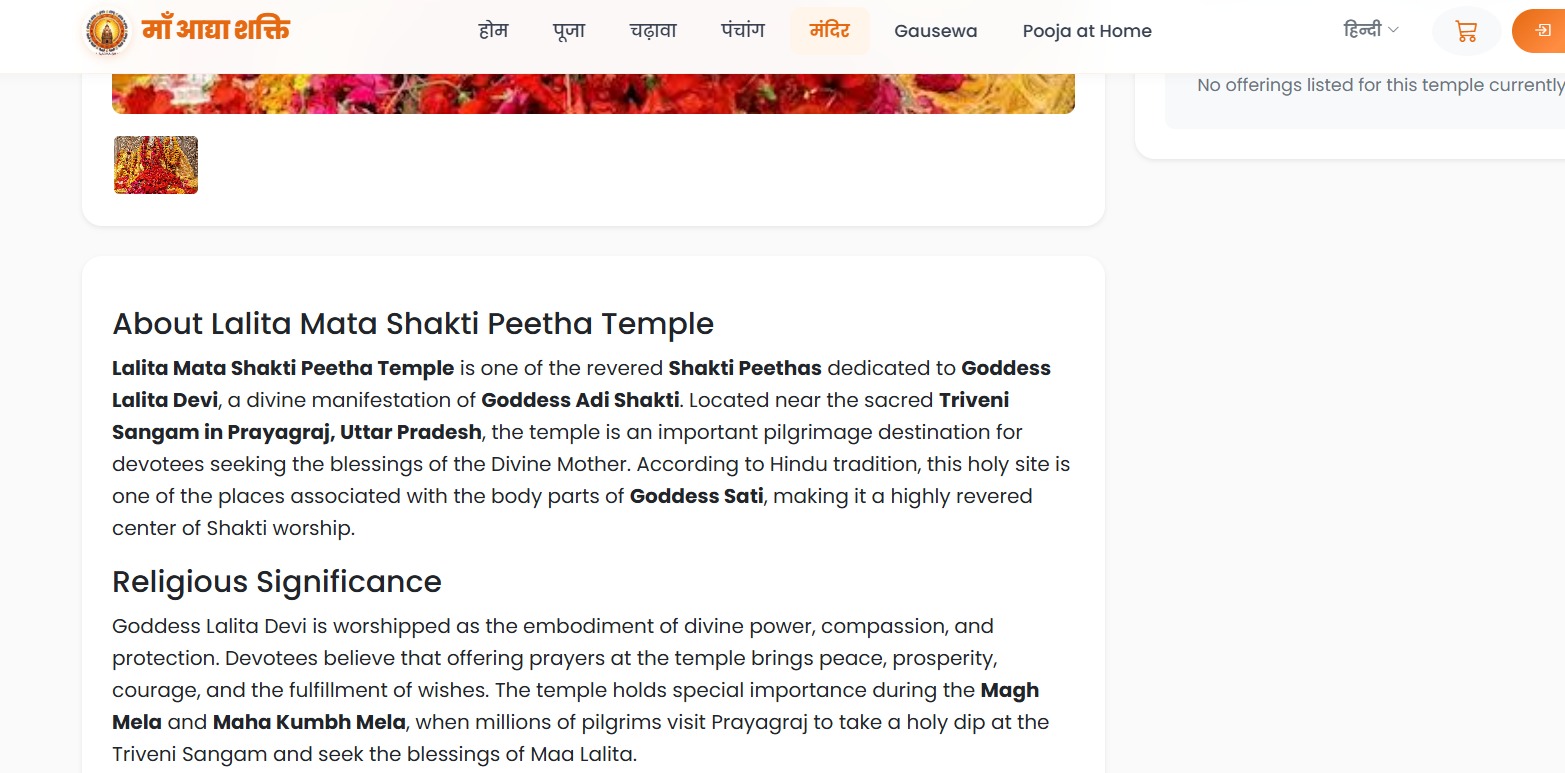Go to the होम menu item
Screen dimensions: 1565x773
(493, 31)
